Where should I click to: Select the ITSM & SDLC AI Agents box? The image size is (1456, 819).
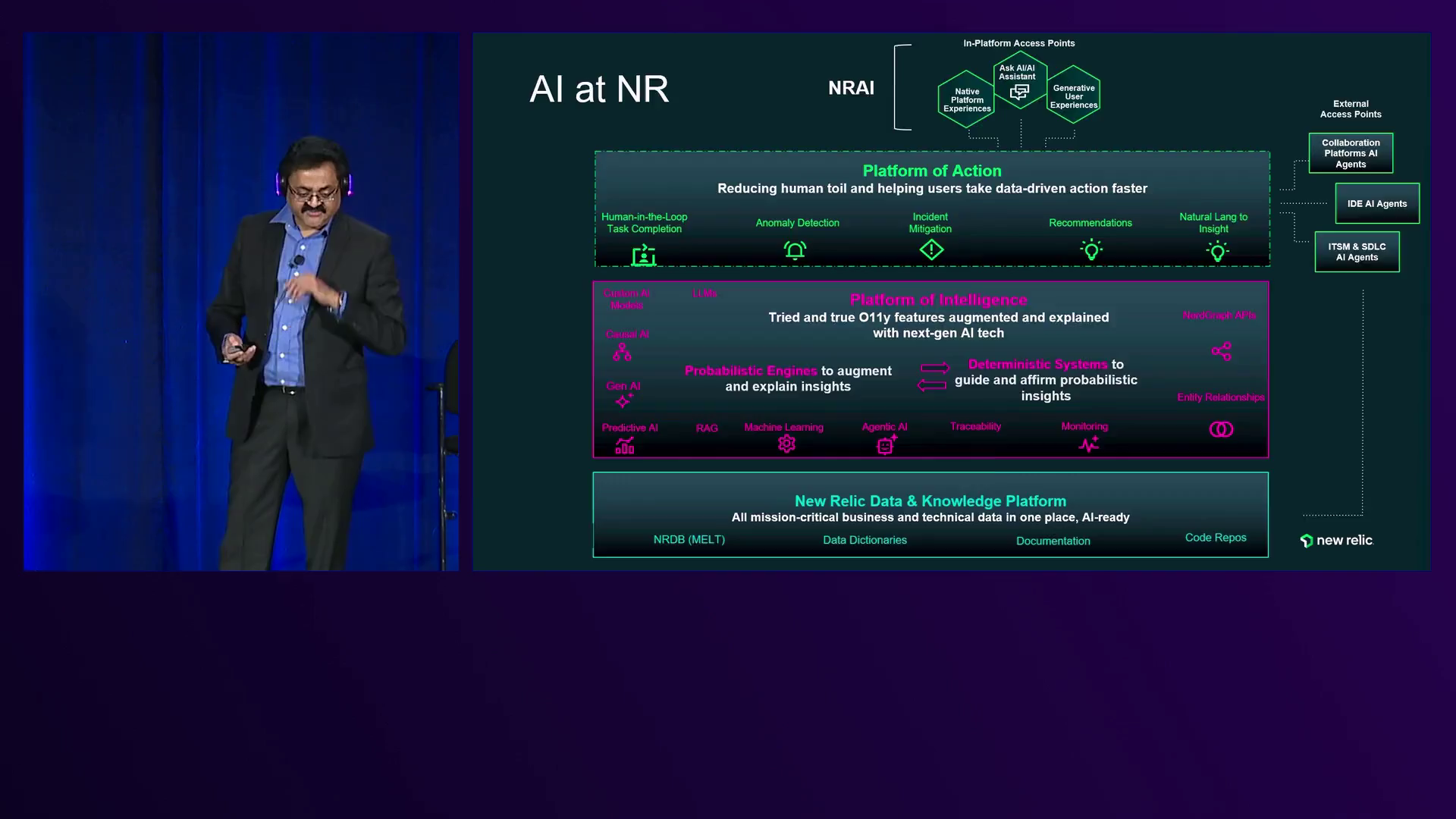tap(1357, 252)
